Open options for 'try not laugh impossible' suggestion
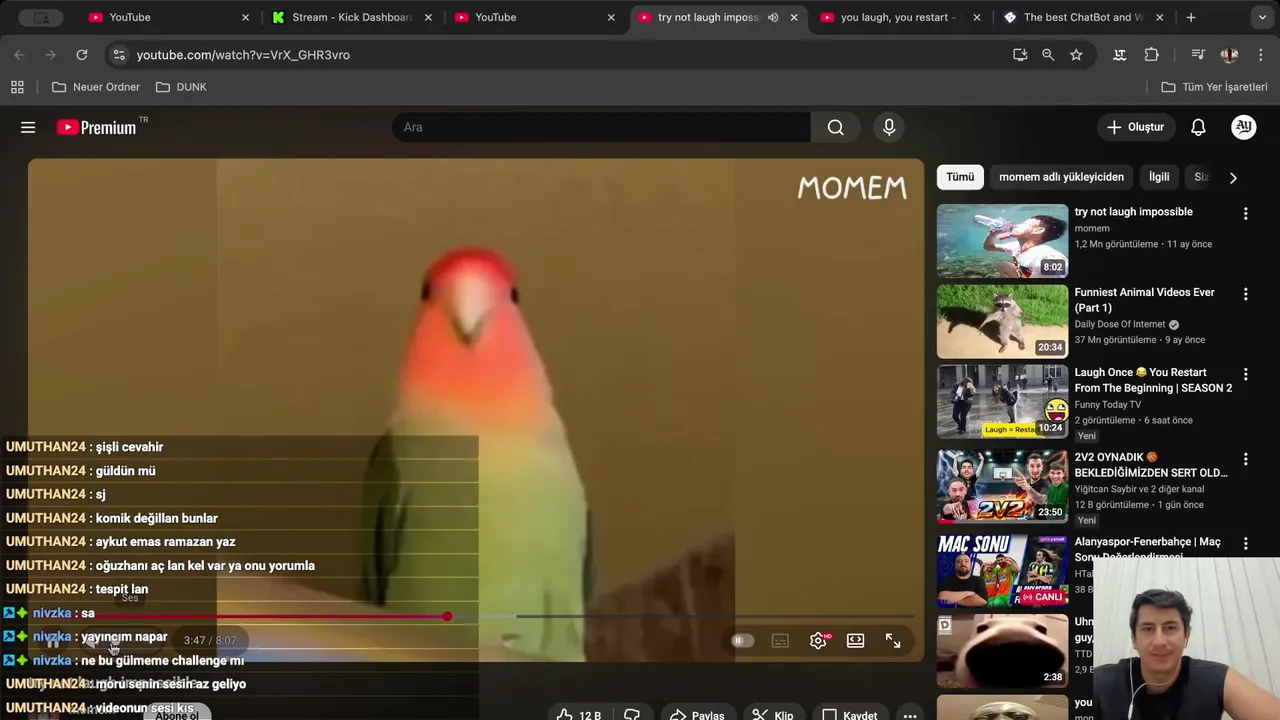The width and height of the screenshot is (1280, 720). pos(1245,213)
